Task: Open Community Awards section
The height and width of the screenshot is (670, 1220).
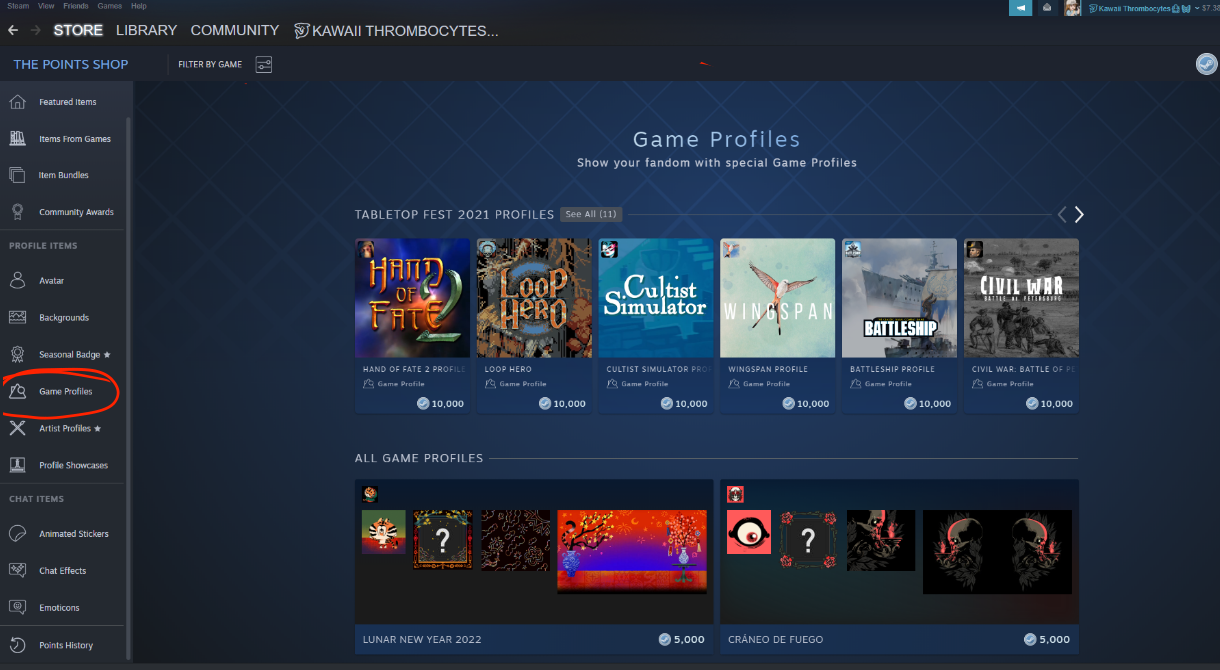Action: (64, 212)
